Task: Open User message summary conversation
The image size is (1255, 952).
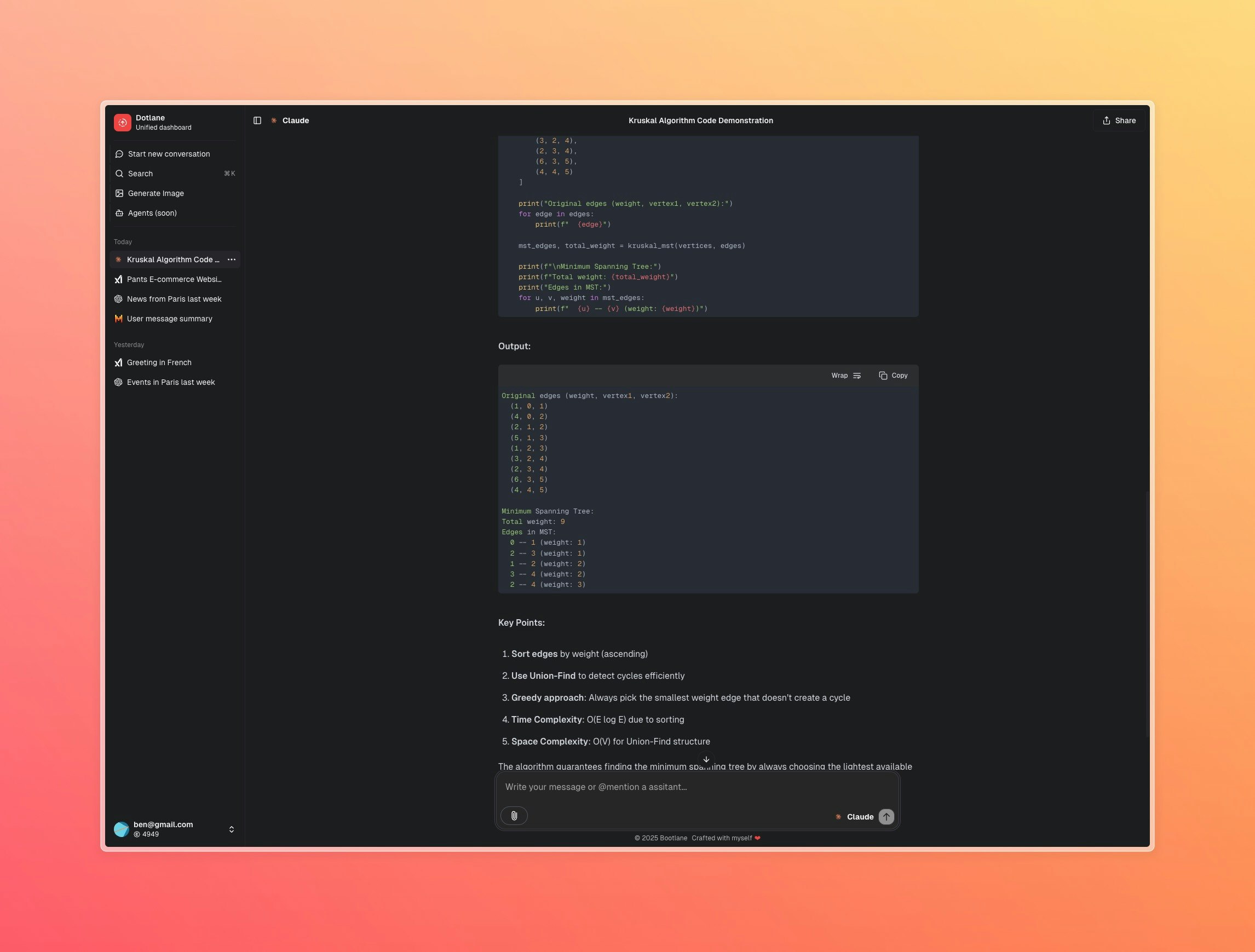Action: [175, 319]
